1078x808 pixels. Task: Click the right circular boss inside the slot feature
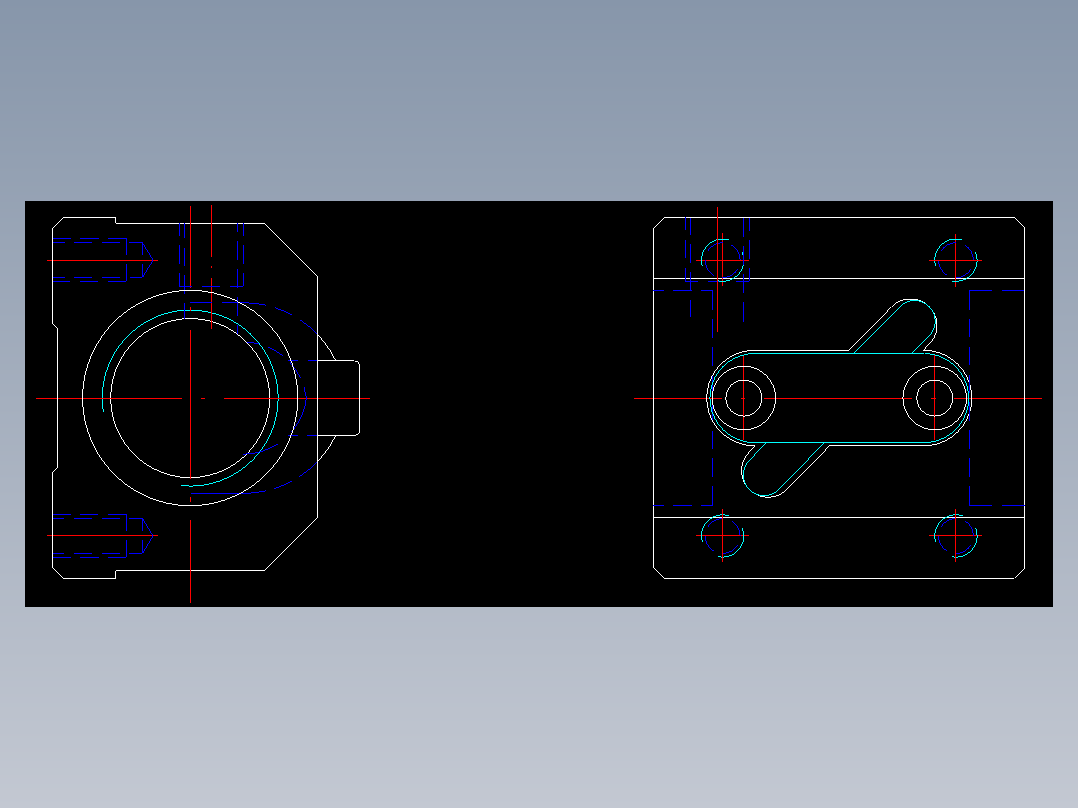(x=933, y=398)
